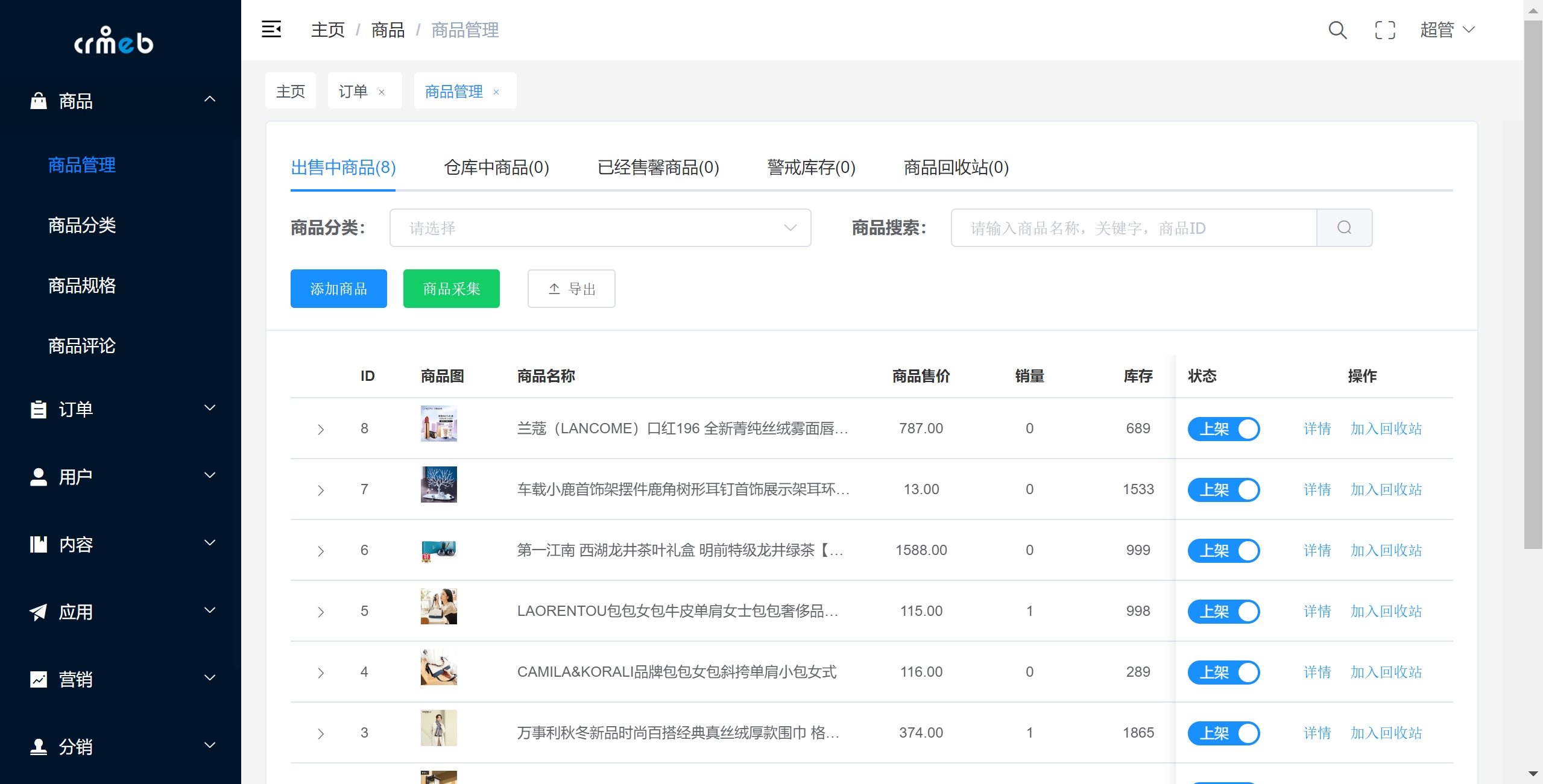Click the page vertical scrollbar
The width and height of the screenshot is (1543, 784).
pos(1533,284)
